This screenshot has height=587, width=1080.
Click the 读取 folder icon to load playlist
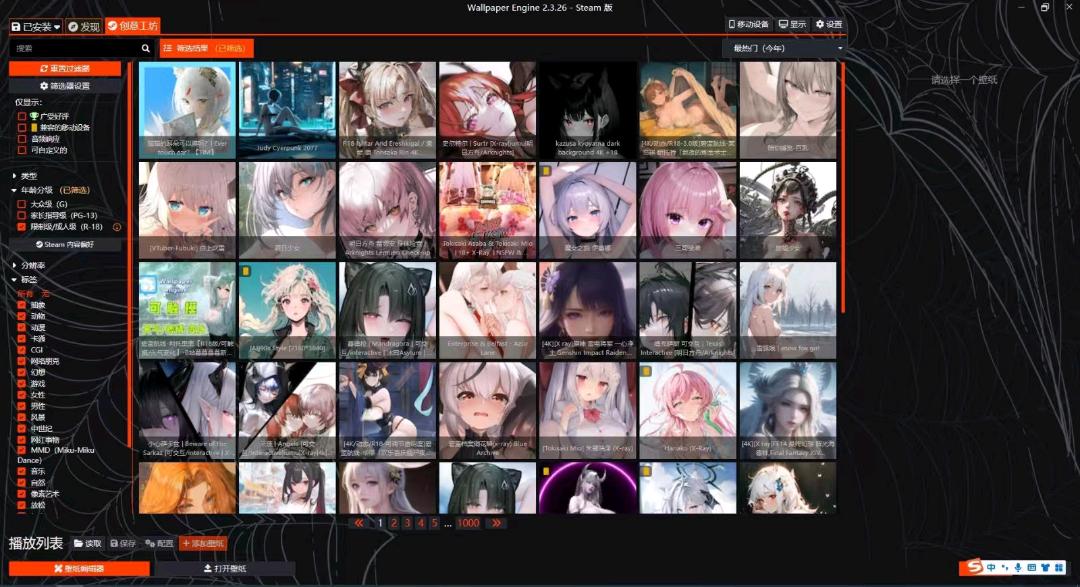[x=87, y=544]
